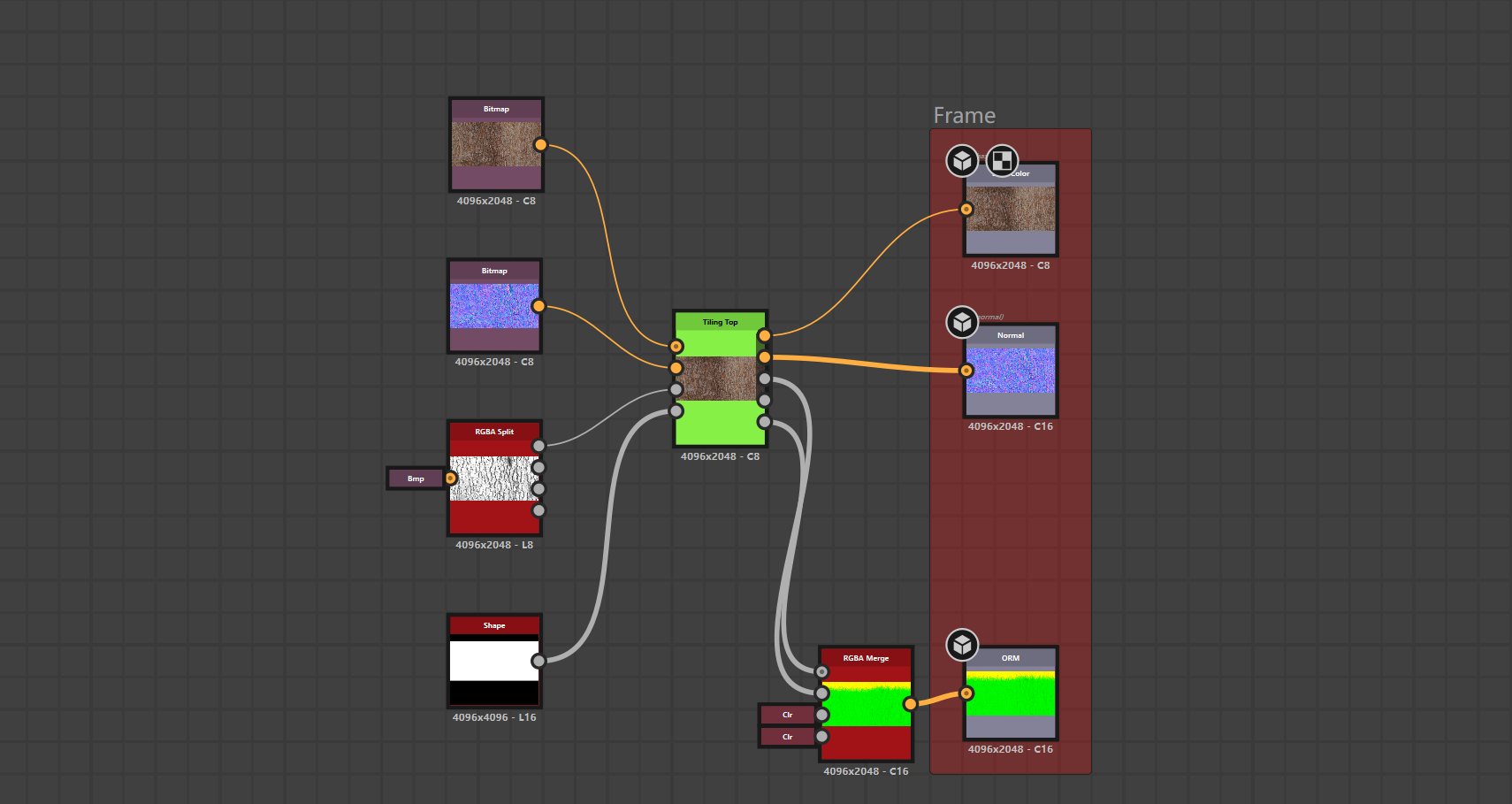Select the Shape node's white thumbnail
The height and width of the screenshot is (804, 1512).
(494, 661)
